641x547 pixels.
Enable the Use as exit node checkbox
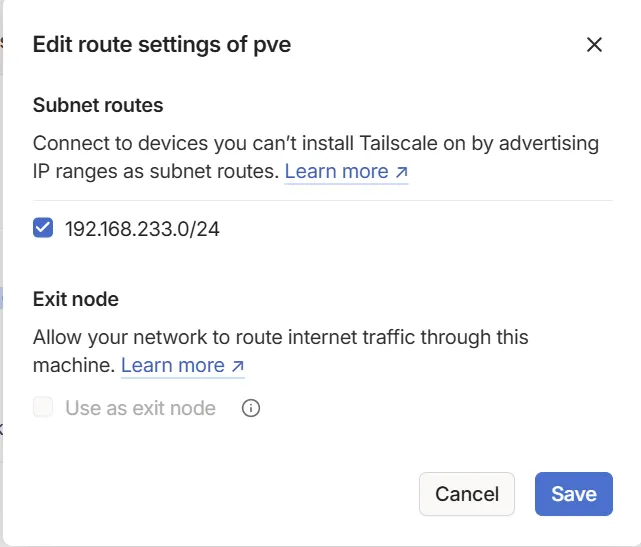point(43,407)
